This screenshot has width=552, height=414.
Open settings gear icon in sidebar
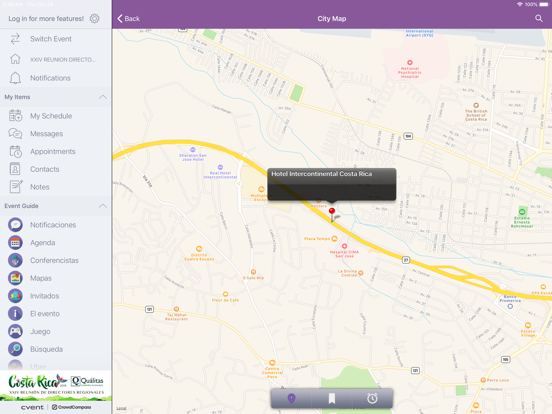point(94,18)
